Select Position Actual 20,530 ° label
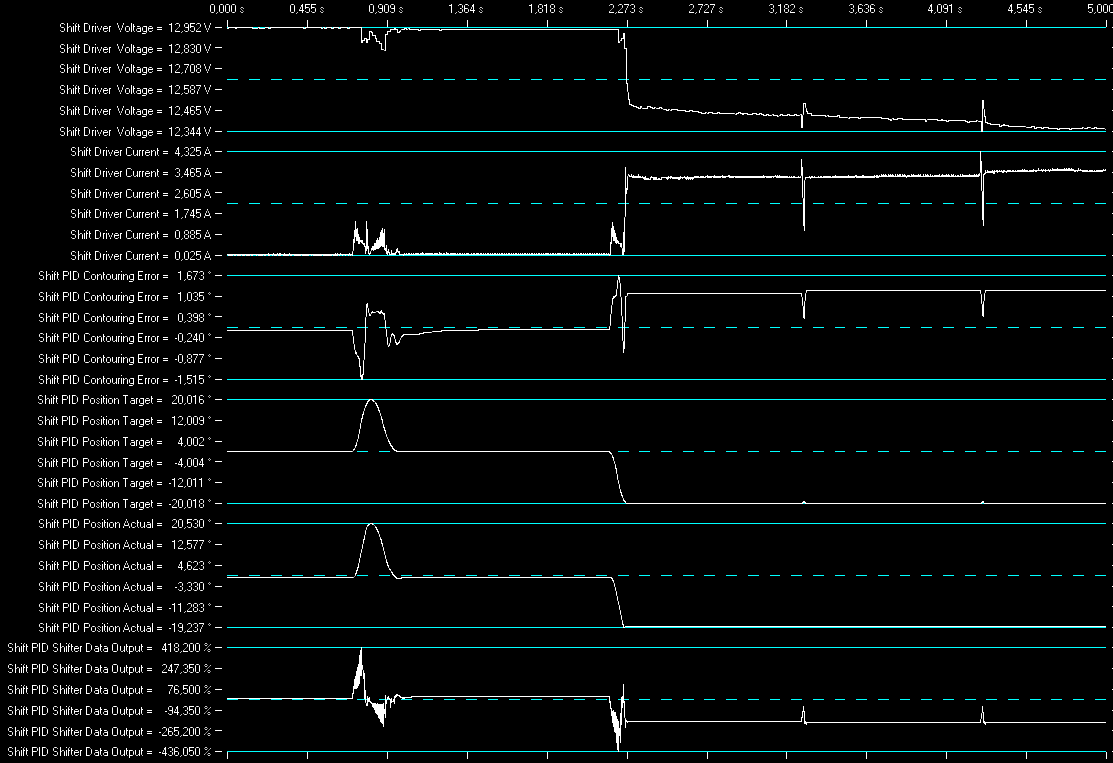Image resolution: width=1113 pixels, height=763 pixels. (125, 524)
